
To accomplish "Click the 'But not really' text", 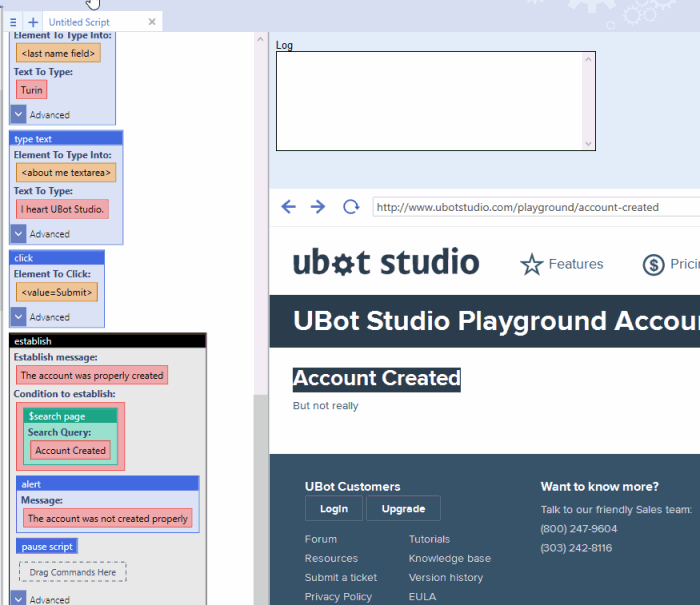I will click(325, 405).
